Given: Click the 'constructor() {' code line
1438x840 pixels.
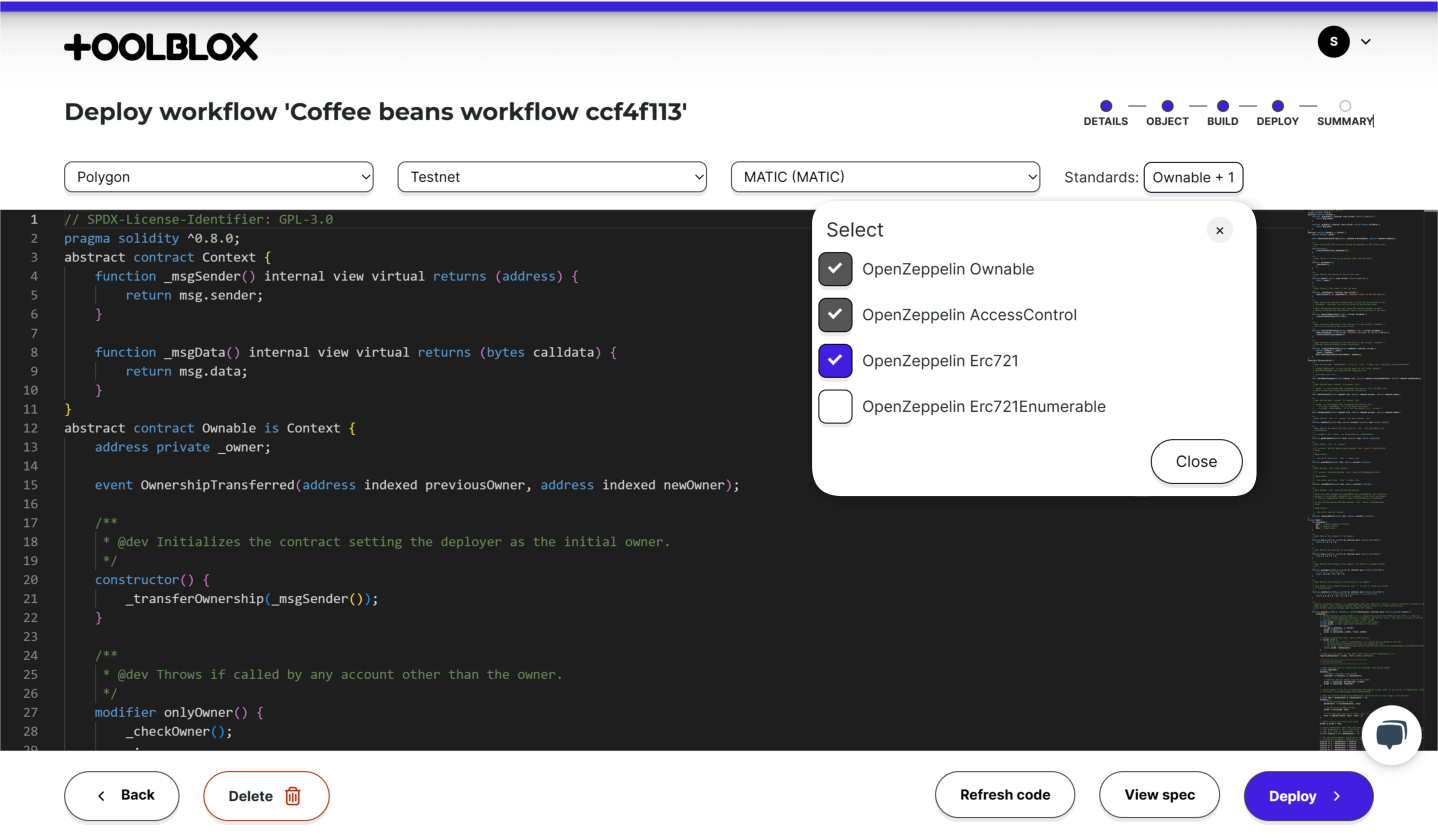Looking at the screenshot, I should pos(153,580).
